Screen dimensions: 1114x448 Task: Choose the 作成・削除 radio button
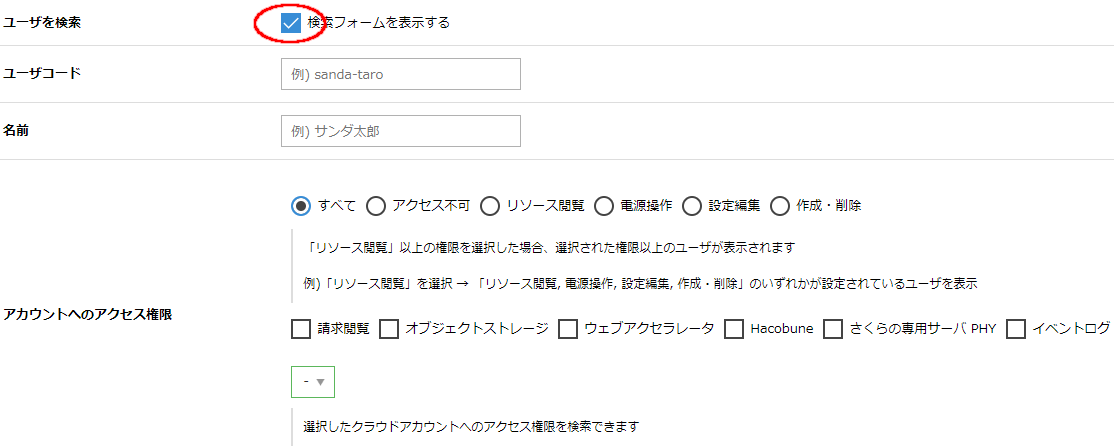[x=780, y=206]
